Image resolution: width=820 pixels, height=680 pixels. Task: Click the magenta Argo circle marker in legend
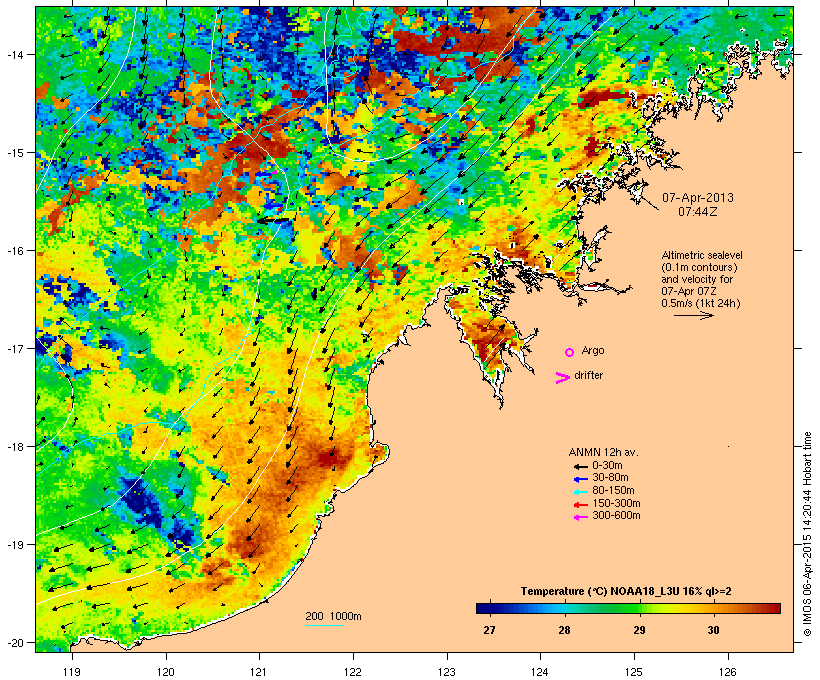pyautogui.click(x=570, y=352)
